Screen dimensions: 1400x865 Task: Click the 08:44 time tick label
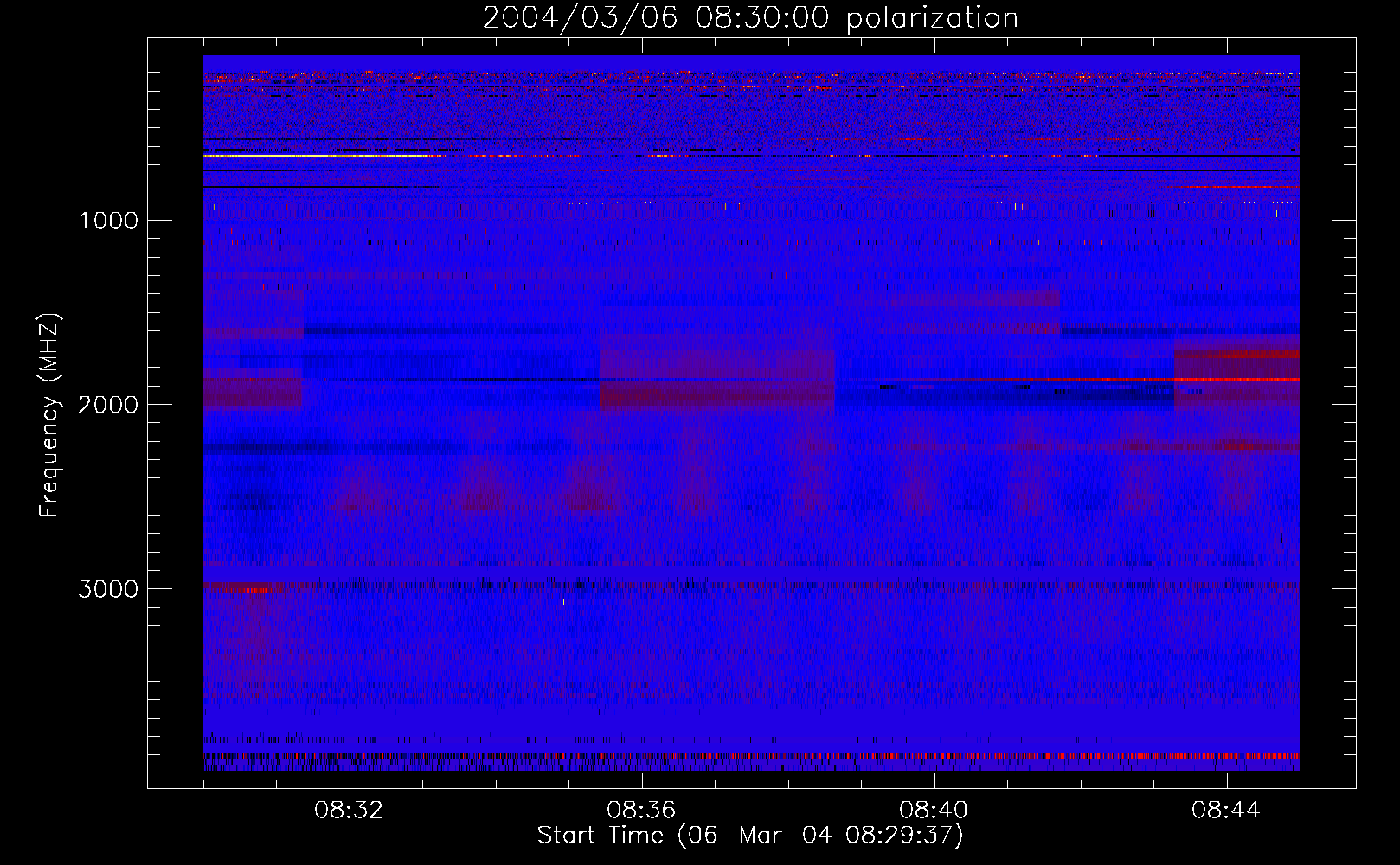tap(1226, 811)
